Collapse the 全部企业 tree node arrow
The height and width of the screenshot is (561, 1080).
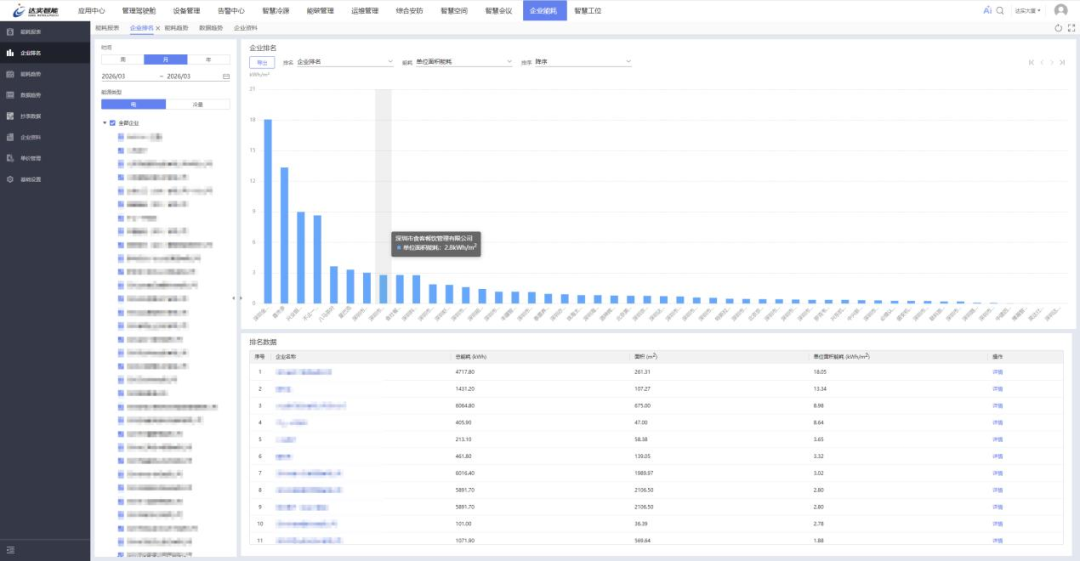pos(104,123)
